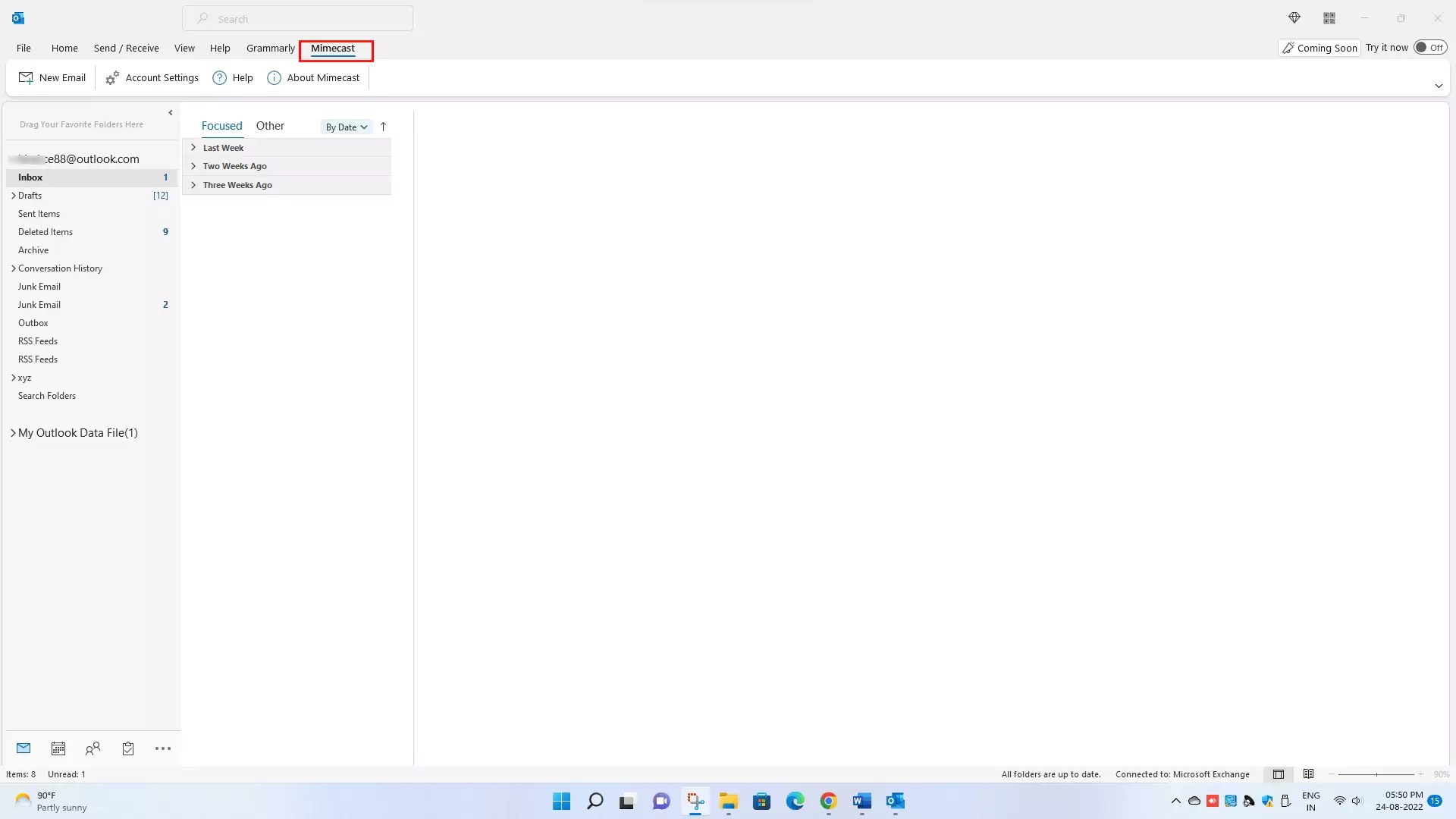Switch Reading view to Reading mode icon

[x=1309, y=773]
